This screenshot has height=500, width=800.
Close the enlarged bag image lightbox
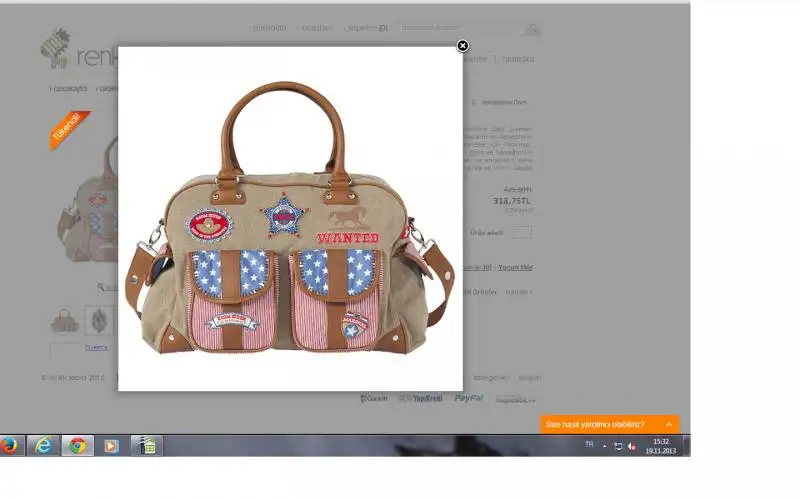click(x=462, y=46)
